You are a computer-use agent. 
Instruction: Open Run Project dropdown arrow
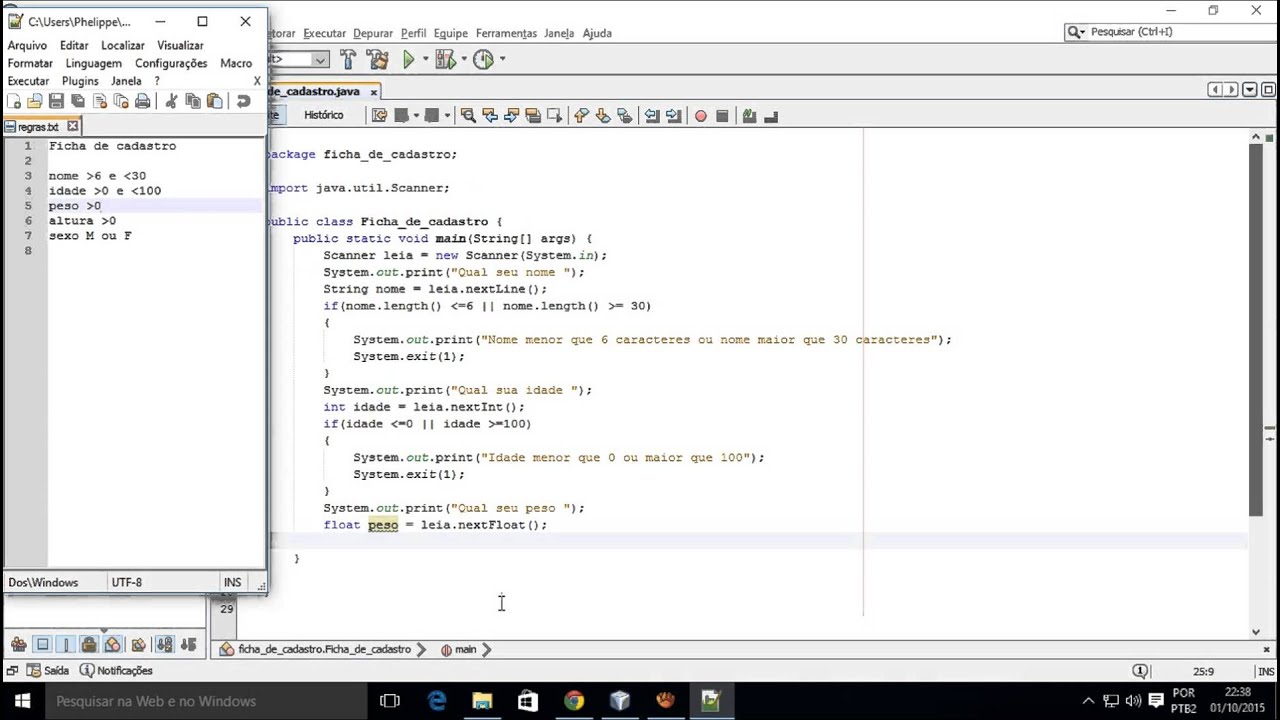425,59
